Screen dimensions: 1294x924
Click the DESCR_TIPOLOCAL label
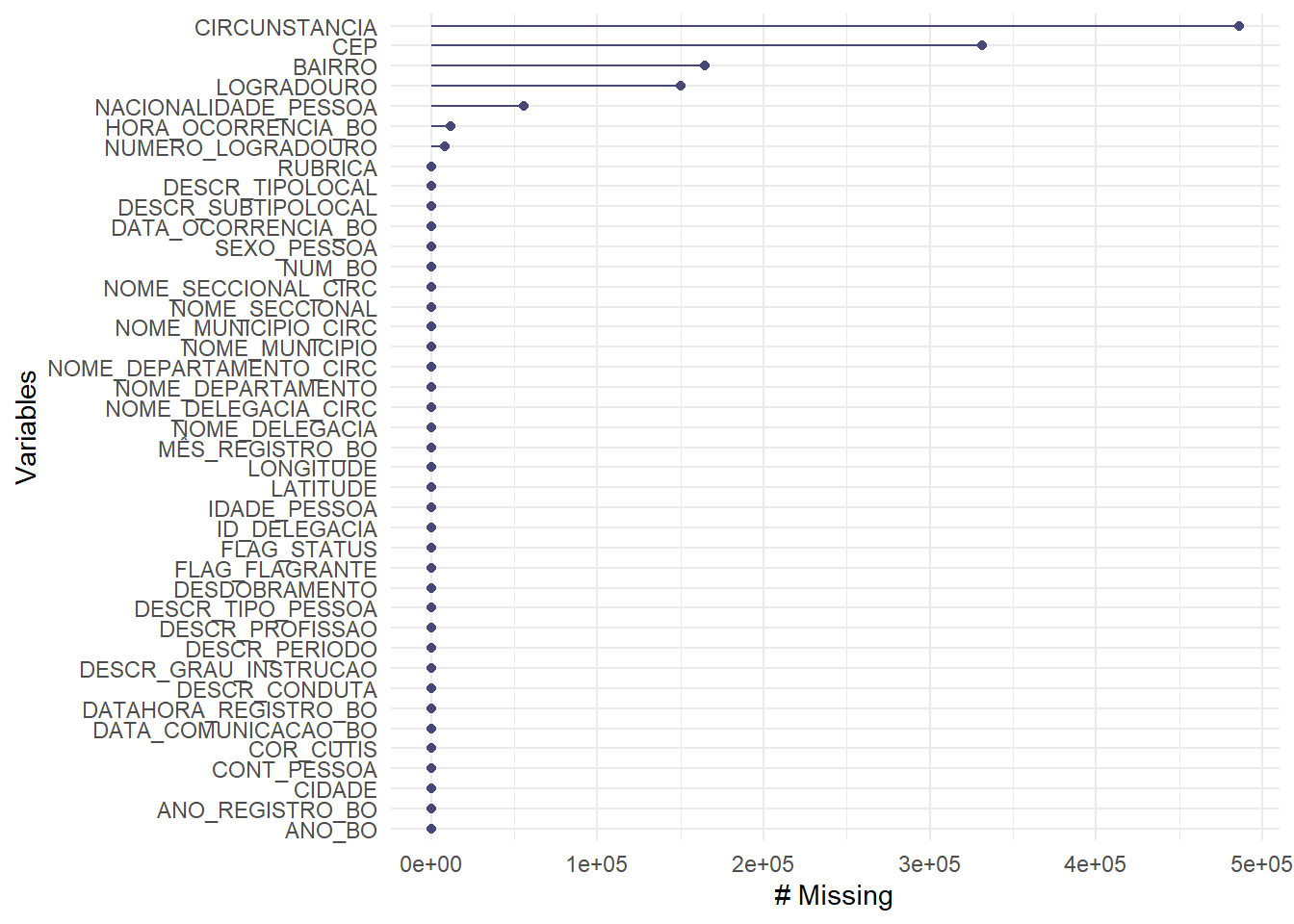(270, 188)
